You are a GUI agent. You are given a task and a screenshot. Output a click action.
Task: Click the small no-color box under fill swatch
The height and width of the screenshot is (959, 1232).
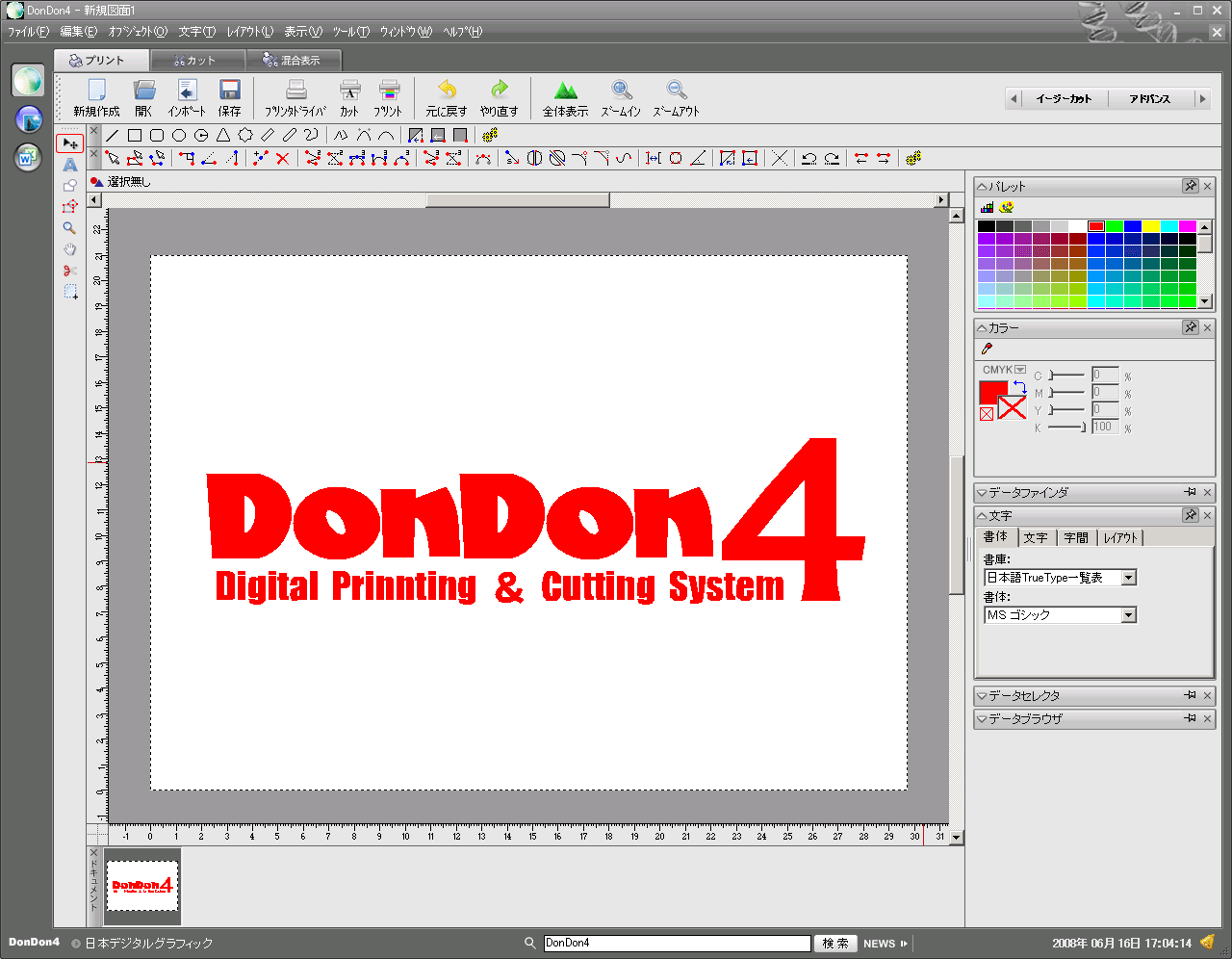987,414
